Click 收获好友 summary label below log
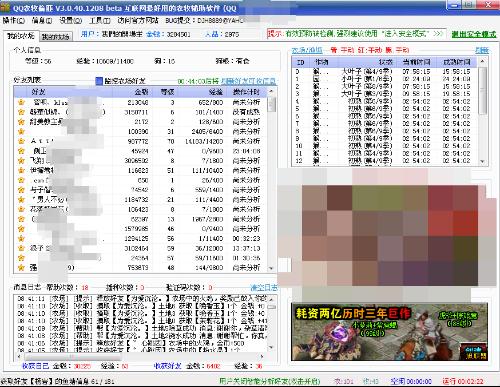This screenshot has width=500, height=387. (167, 366)
